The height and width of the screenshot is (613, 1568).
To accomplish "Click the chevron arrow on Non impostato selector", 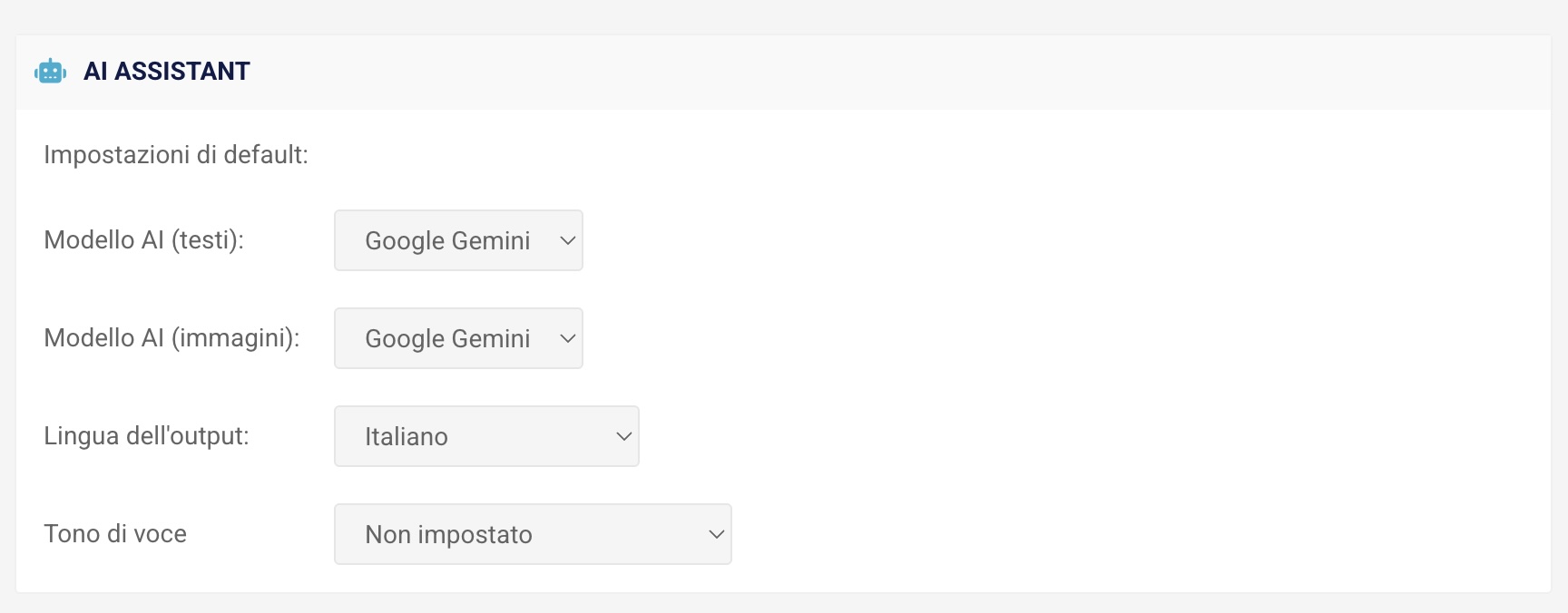I will point(717,534).
